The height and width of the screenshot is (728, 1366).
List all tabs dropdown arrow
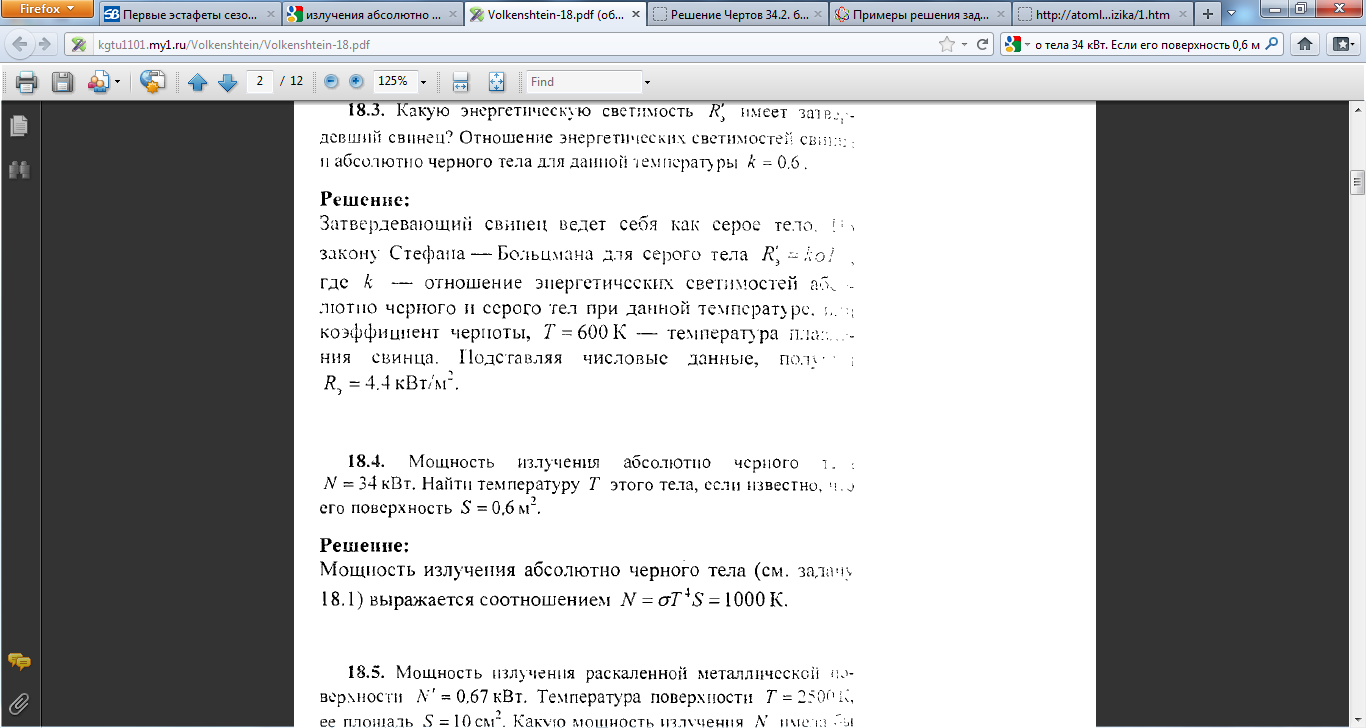[x=1232, y=14]
